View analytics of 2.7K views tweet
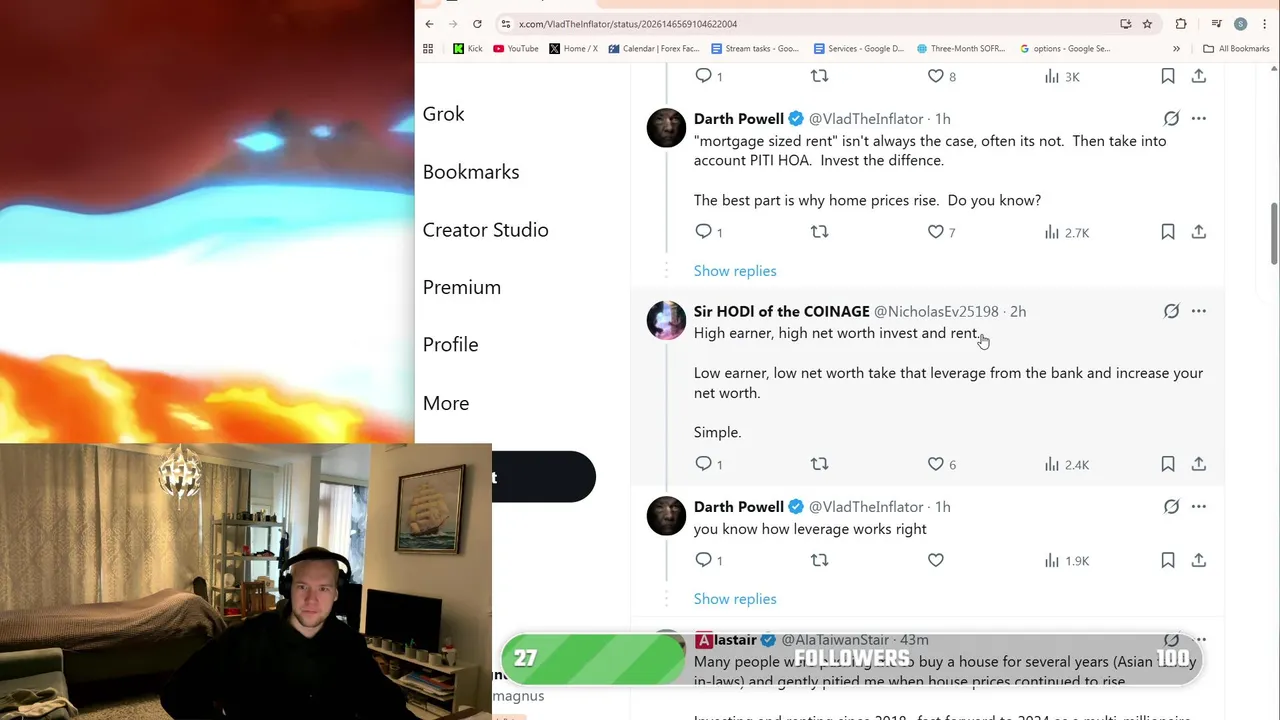This screenshot has height=720, width=1280. (x=1066, y=232)
